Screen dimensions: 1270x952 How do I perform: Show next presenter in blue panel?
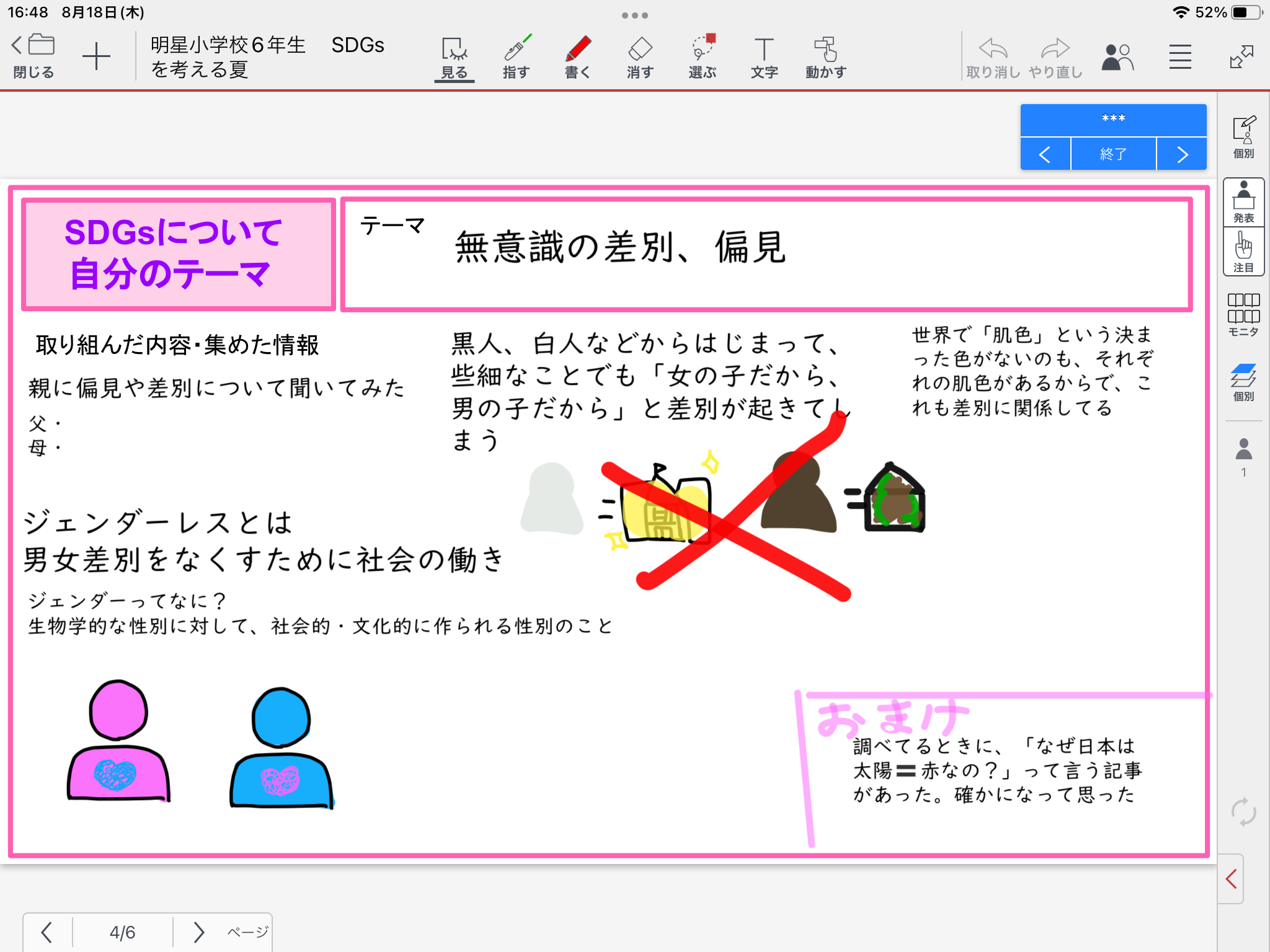point(1182,154)
